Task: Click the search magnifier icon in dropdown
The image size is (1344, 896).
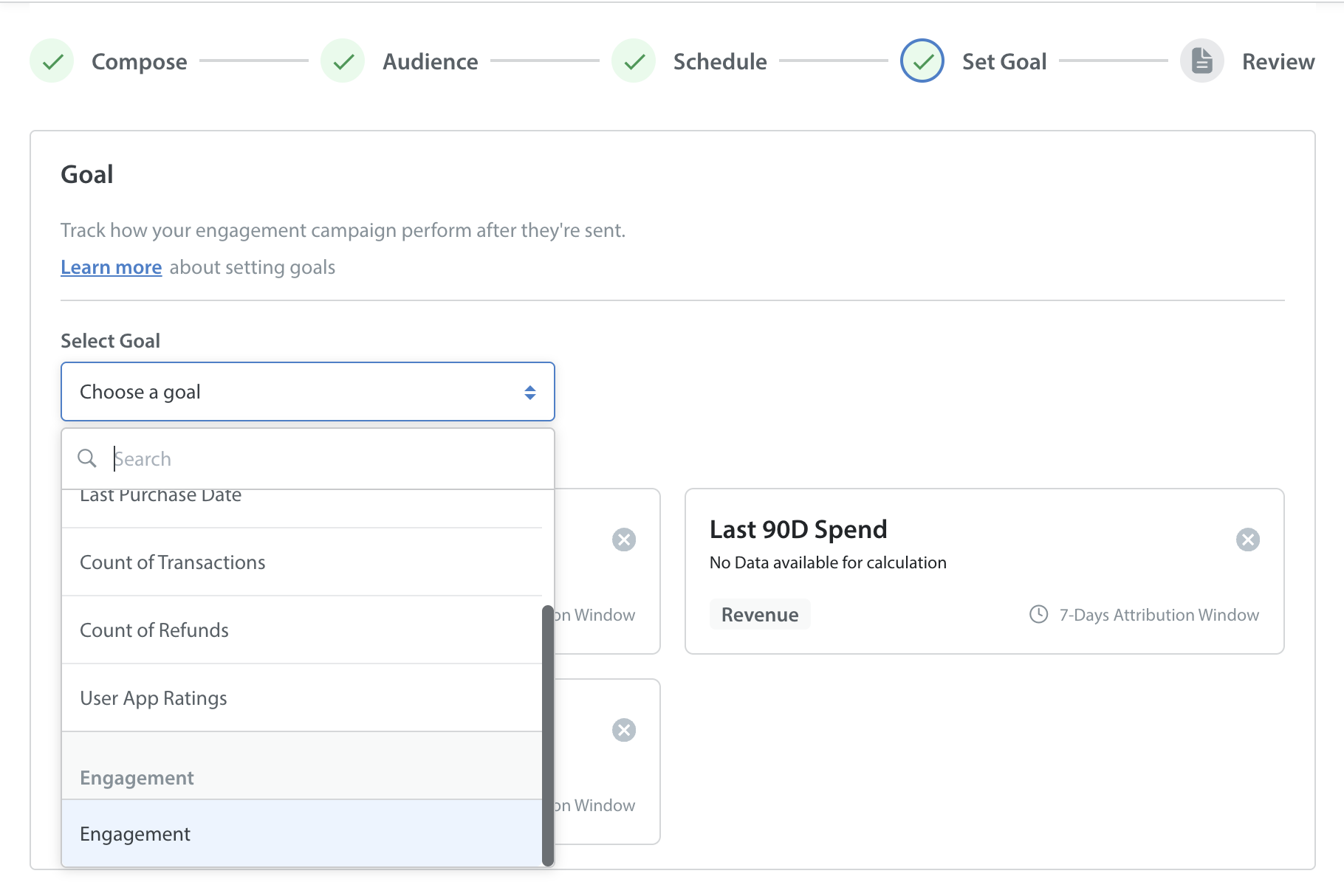Action: point(87,458)
